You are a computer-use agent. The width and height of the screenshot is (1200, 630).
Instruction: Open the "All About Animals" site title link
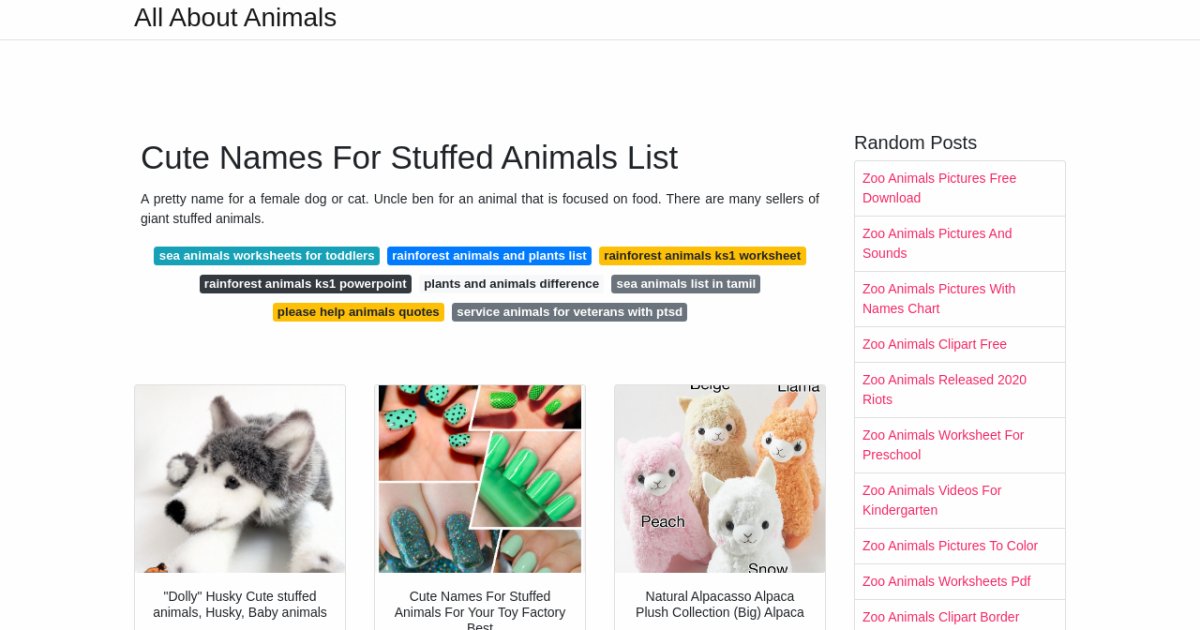point(235,17)
